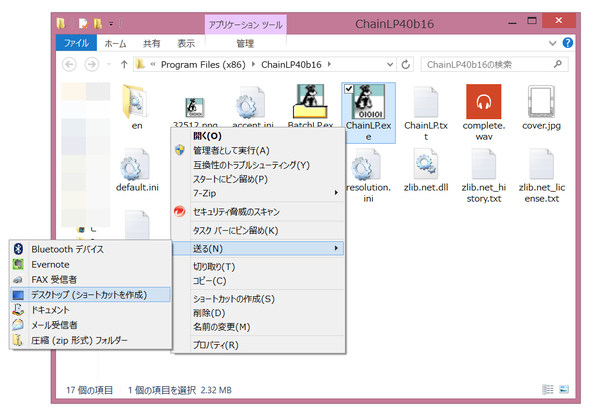
Task: Refresh the current folder view
Action: click(x=406, y=64)
